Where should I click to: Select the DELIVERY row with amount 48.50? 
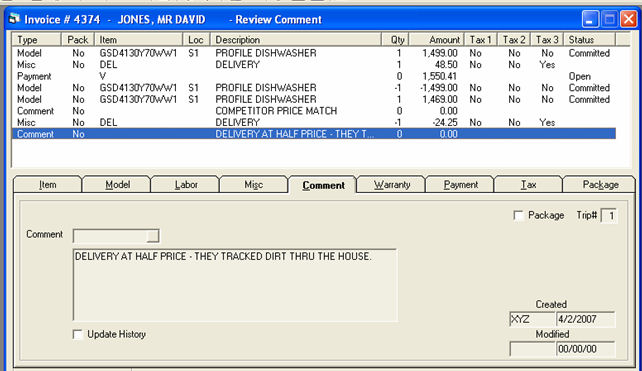(x=314, y=65)
